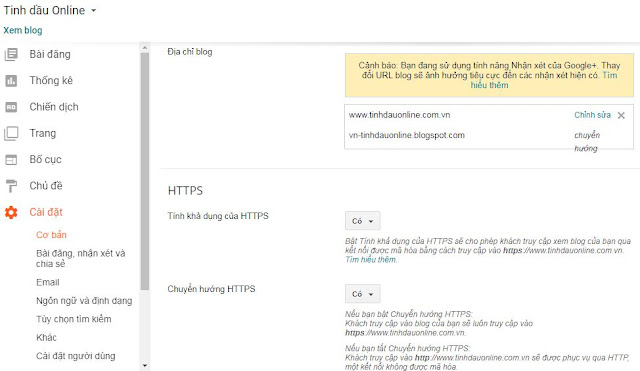This screenshot has width=640, height=371.
Task: Open Email settings submenu
Action: [48, 282]
